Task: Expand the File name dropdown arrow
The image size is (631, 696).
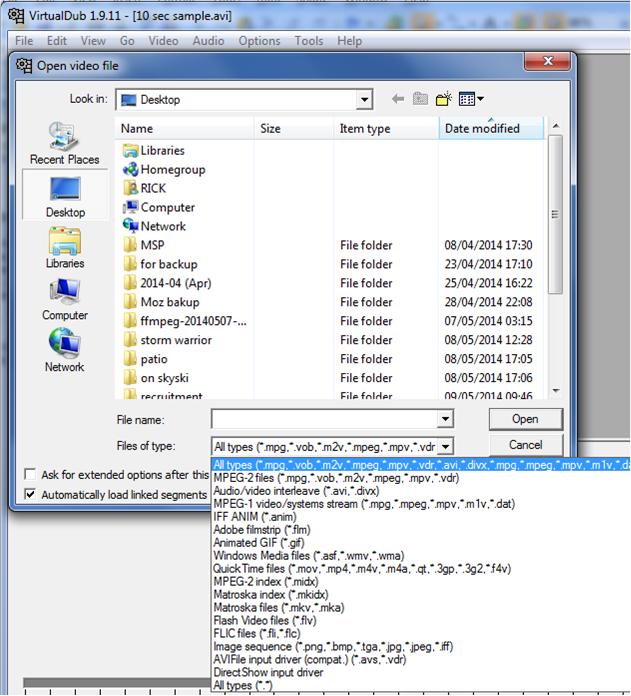Action: point(445,419)
